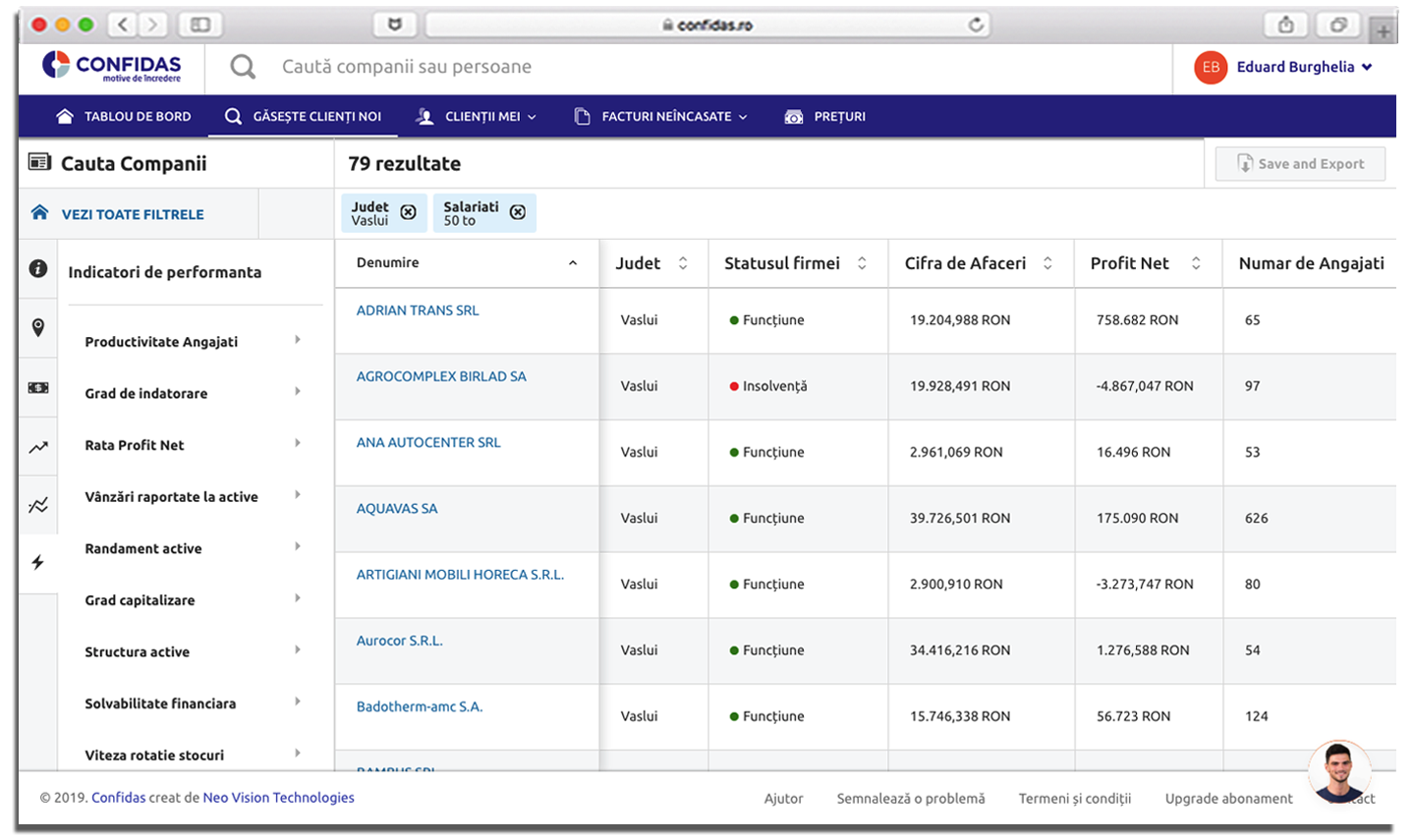Viewport: 1414px width, 840px height.
Task: Open Termeni și condiții
Action: click(x=1075, y=799)
